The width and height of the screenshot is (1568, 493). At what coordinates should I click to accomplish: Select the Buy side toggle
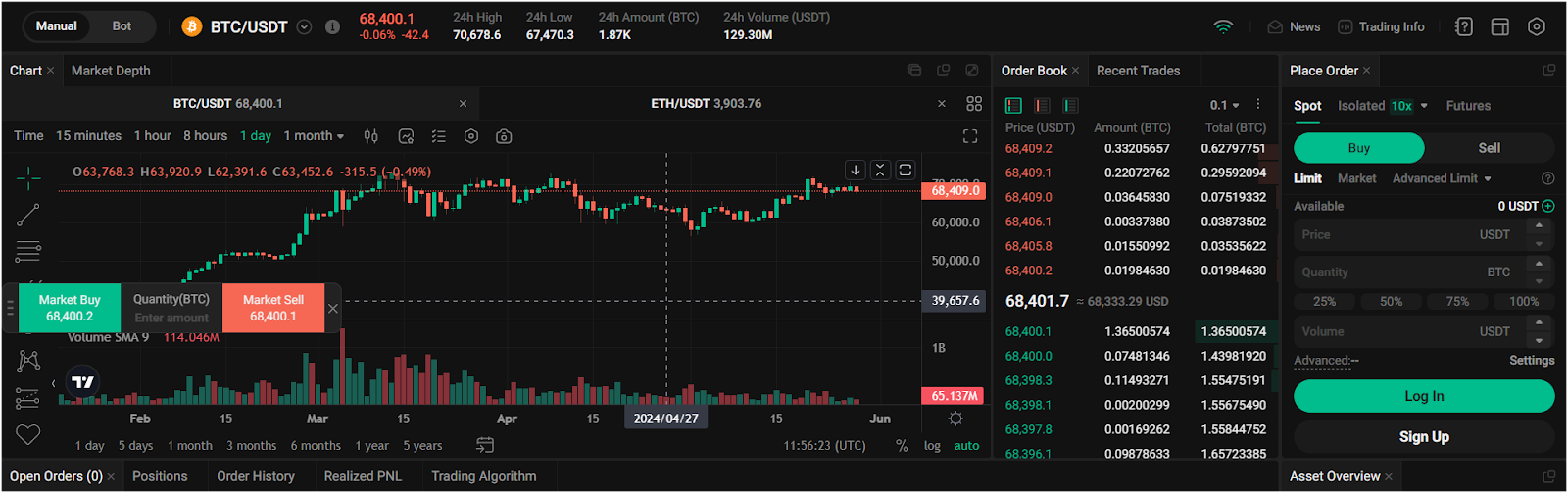(x=1358, y=148)
